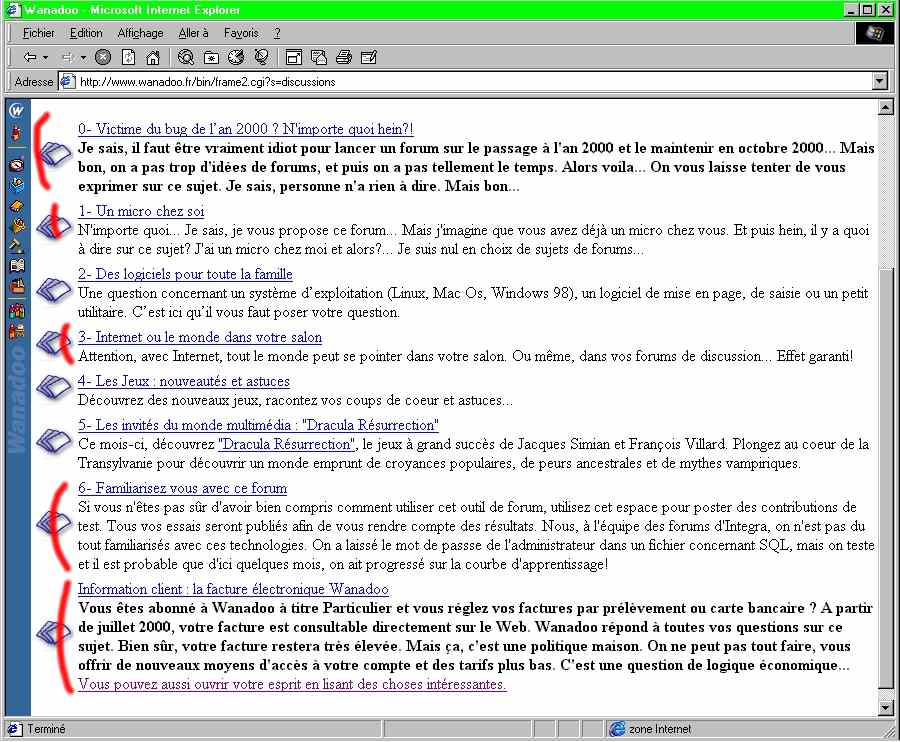Select the orange book sidebar icon
Image resolution: width=900 pixels, height=742 pixels.
point(17,205)
